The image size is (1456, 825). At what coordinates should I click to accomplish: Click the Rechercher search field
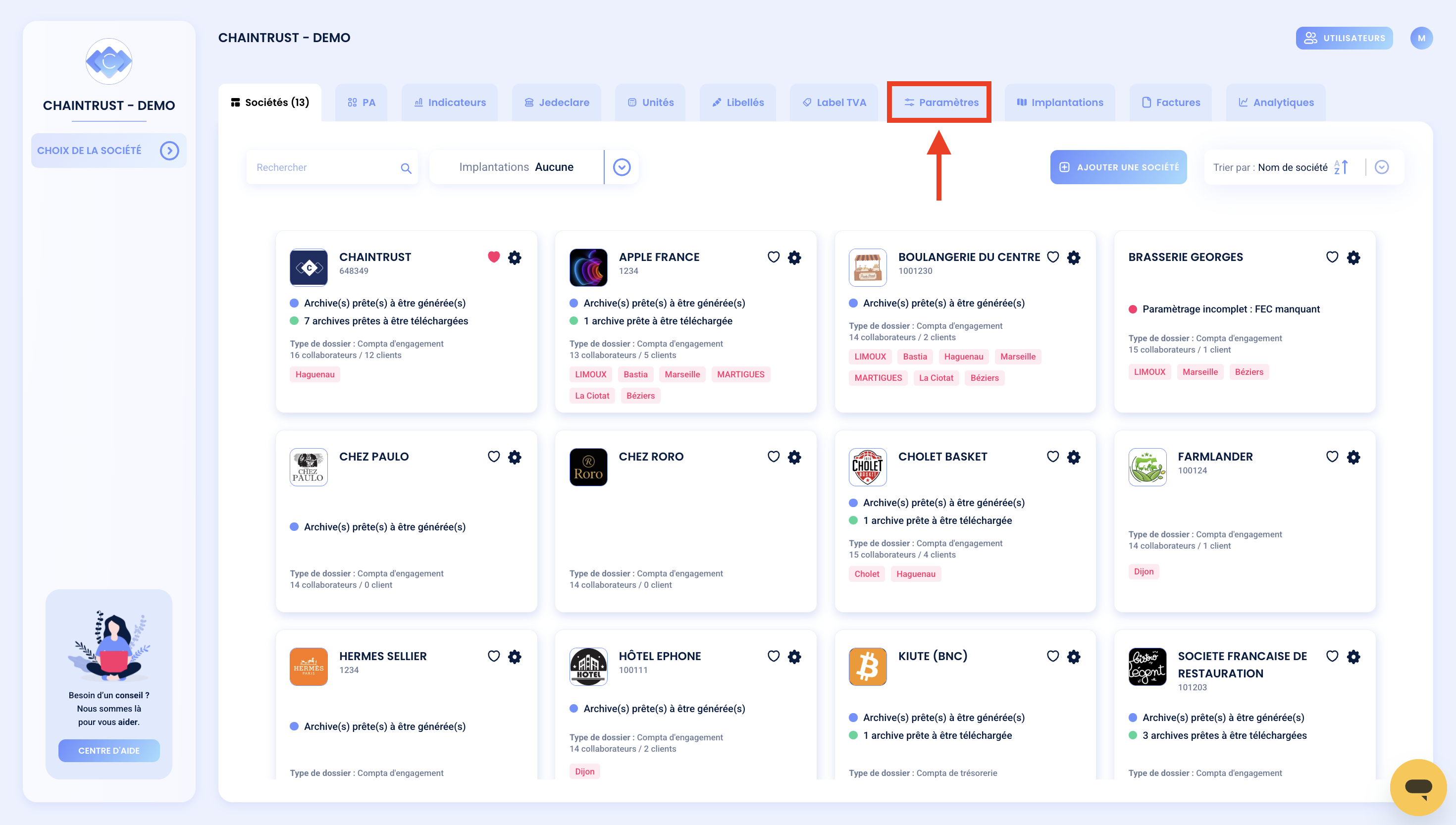332,167
